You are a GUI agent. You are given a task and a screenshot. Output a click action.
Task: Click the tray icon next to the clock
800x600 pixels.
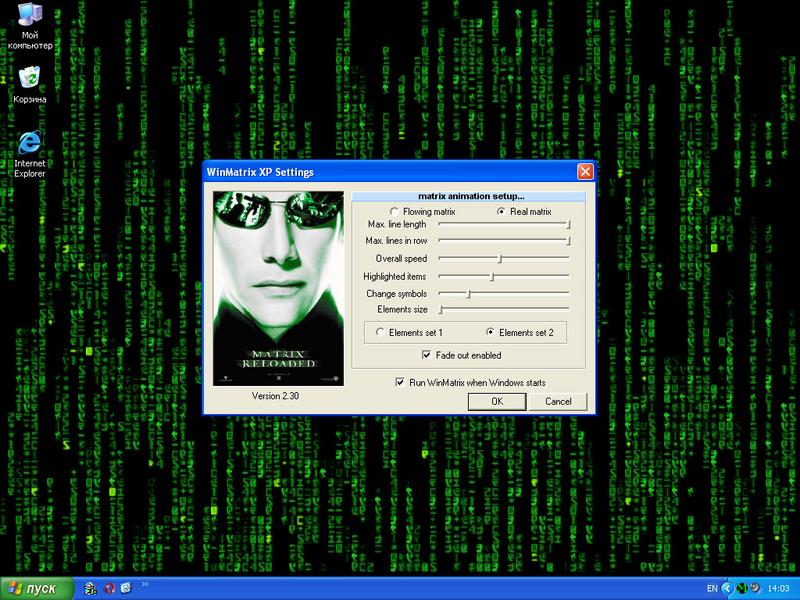[x=755, y=588]
